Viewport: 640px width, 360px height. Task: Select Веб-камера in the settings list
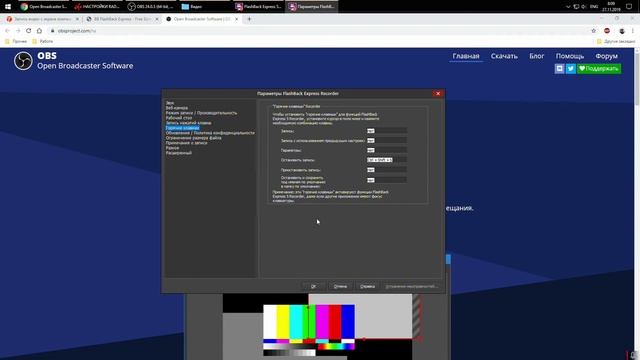point(177,108)
